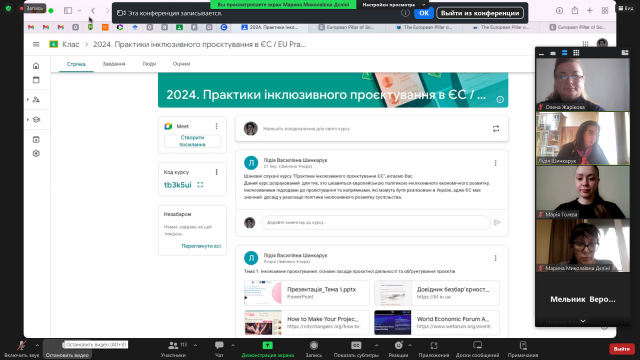Open the settings gear in left sidebar
The image size is (640, 360).
click(x=36, y=154)
